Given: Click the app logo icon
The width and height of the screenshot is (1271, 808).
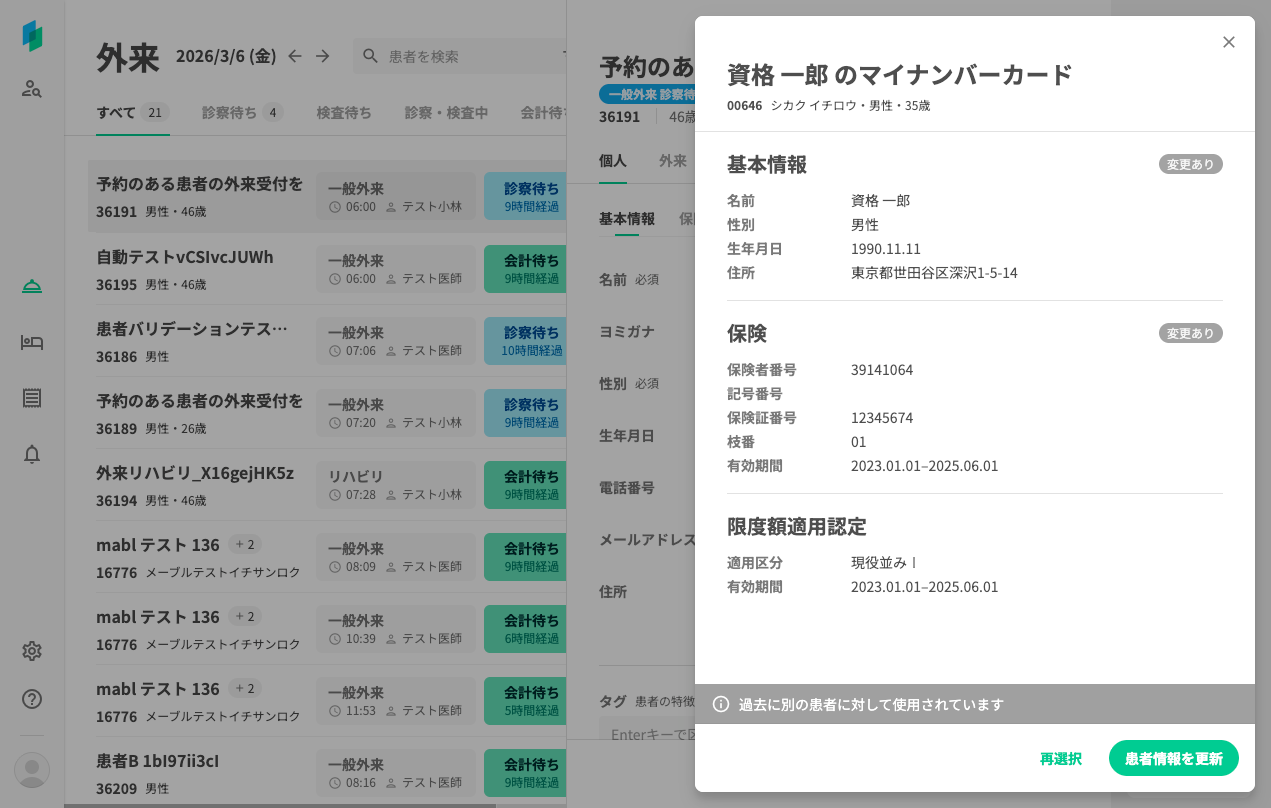Looking at the screenshot, I should pos(32,36).
